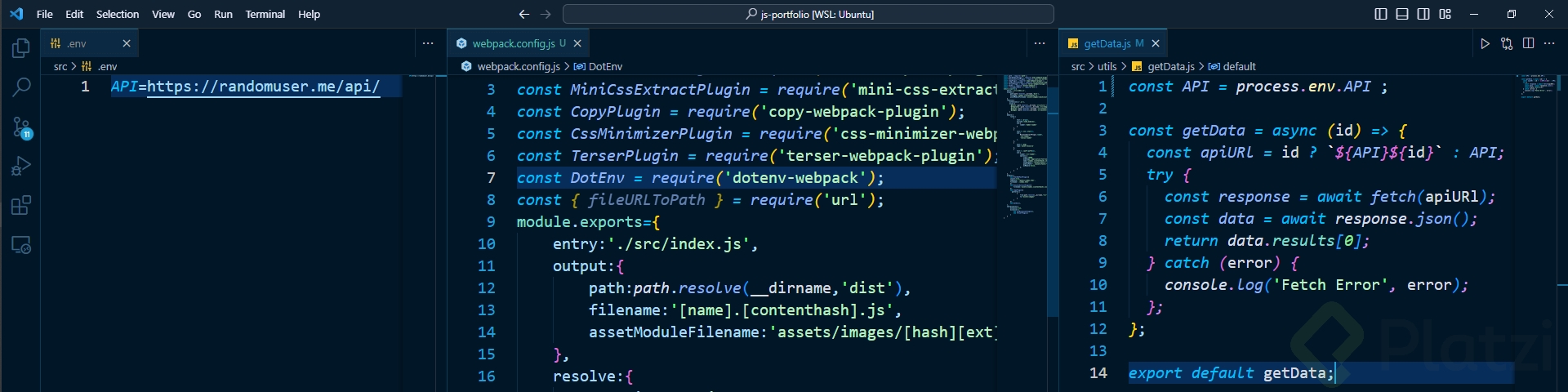Open Source Control view with badge
This screenshot has height=392, width=1568.
click(x=21, y=127)
